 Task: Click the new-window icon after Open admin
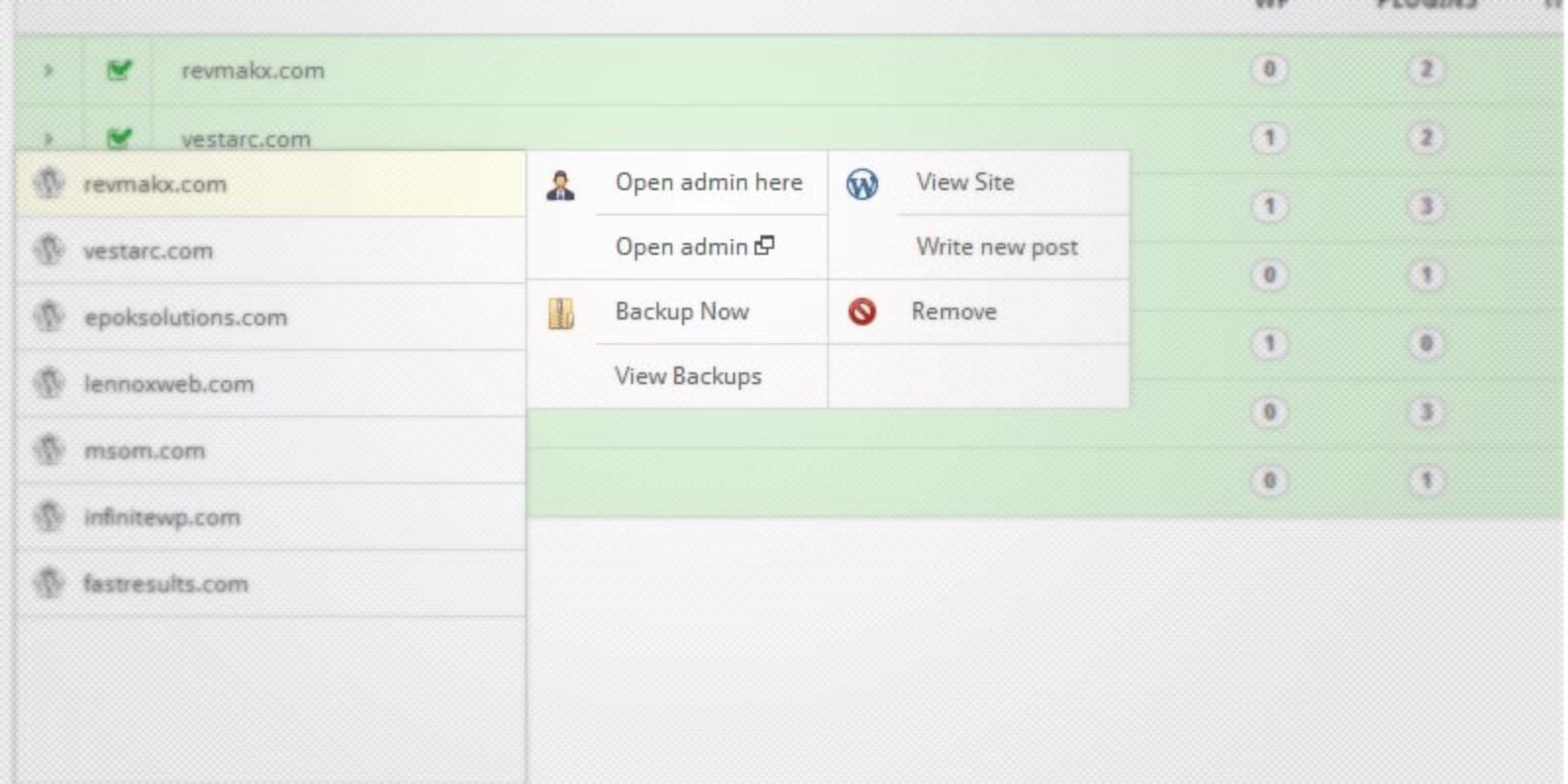point(764,246)
